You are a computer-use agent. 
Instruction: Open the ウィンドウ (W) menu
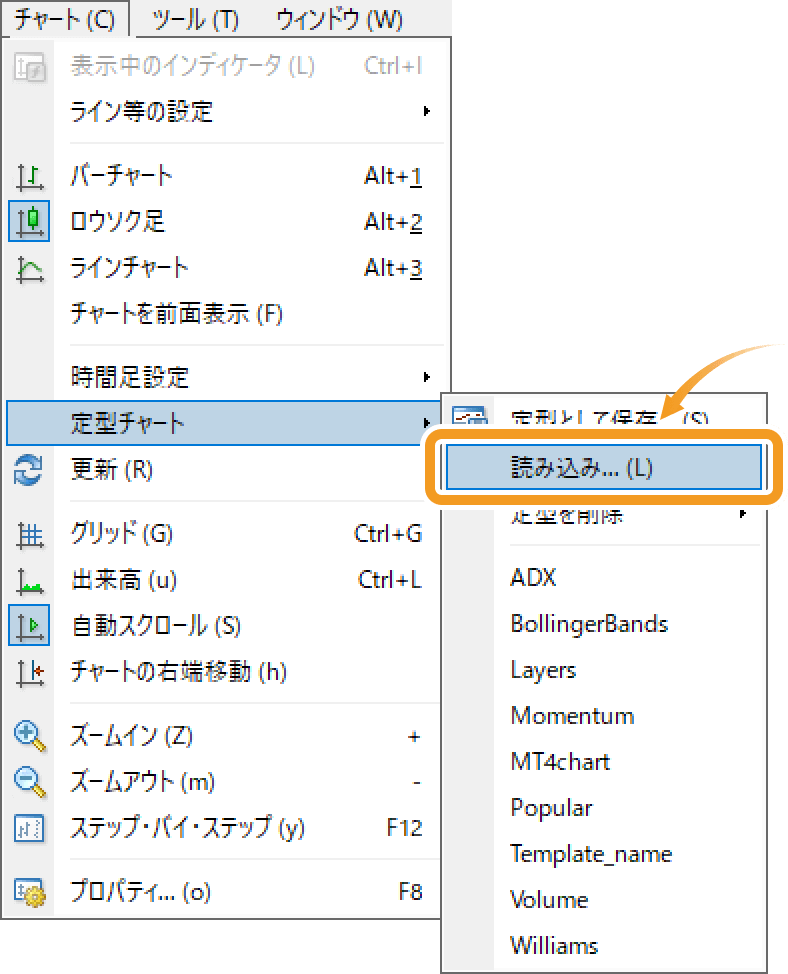(339, 20)
